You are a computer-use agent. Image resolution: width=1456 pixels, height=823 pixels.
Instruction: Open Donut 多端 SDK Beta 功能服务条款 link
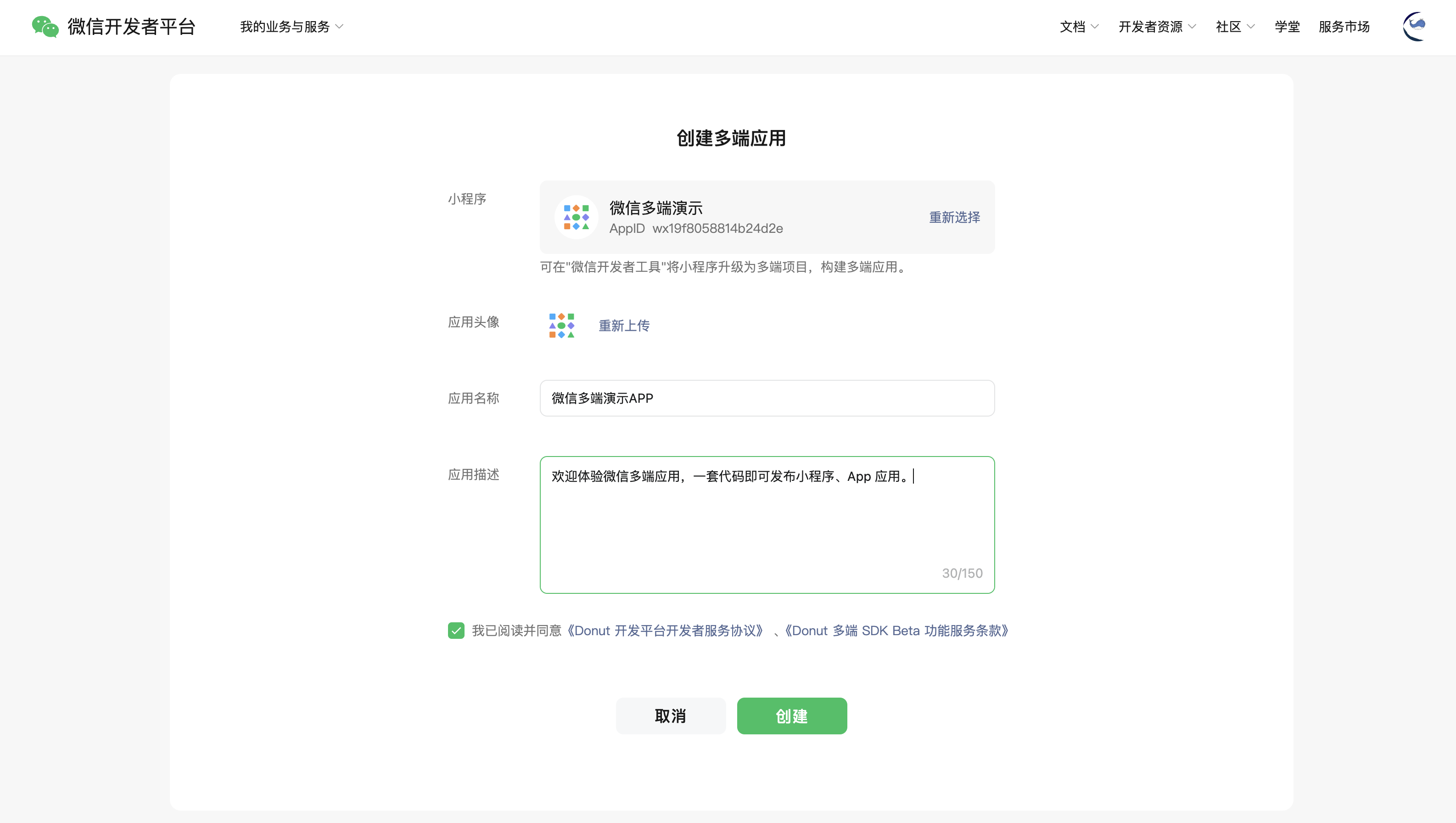(x=897, y=631)
